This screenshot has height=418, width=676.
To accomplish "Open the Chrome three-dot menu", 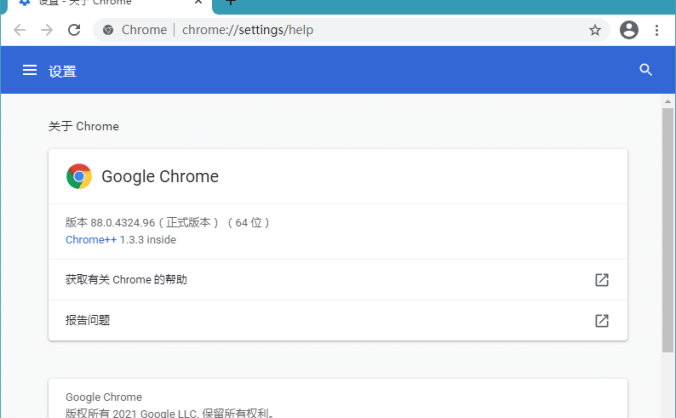I will pyautogui.click(x=657, y=30).
